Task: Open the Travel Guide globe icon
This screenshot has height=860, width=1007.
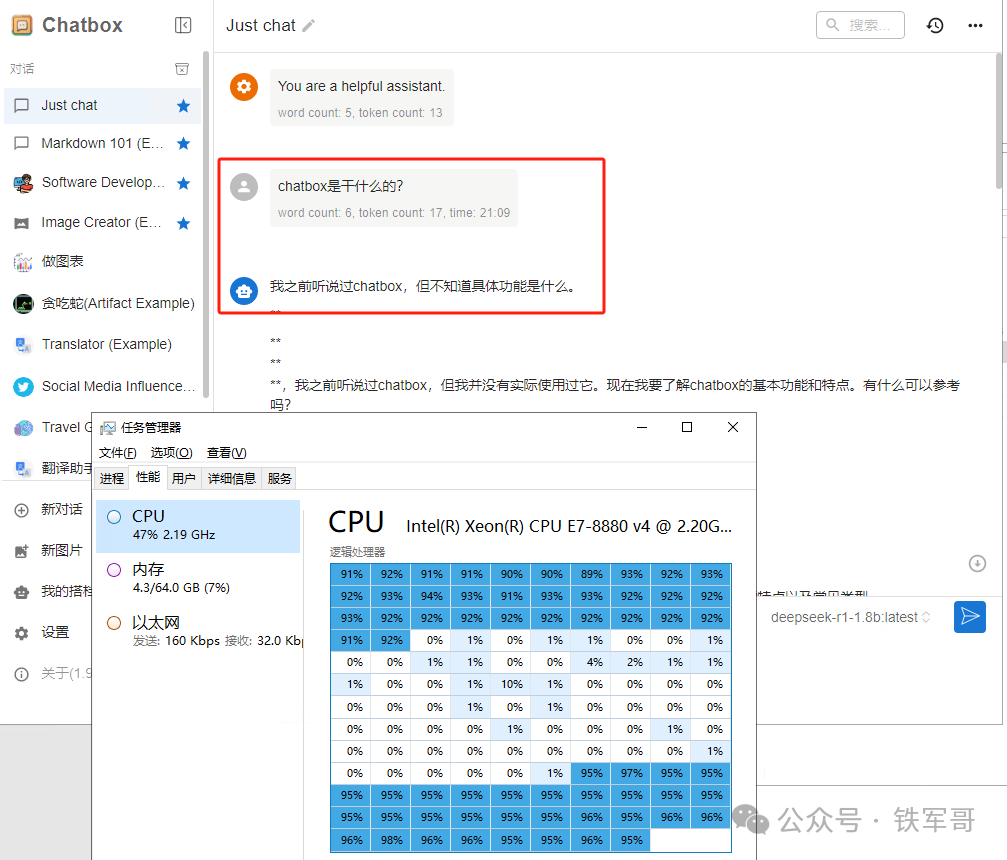Action: tap(23, 428)
